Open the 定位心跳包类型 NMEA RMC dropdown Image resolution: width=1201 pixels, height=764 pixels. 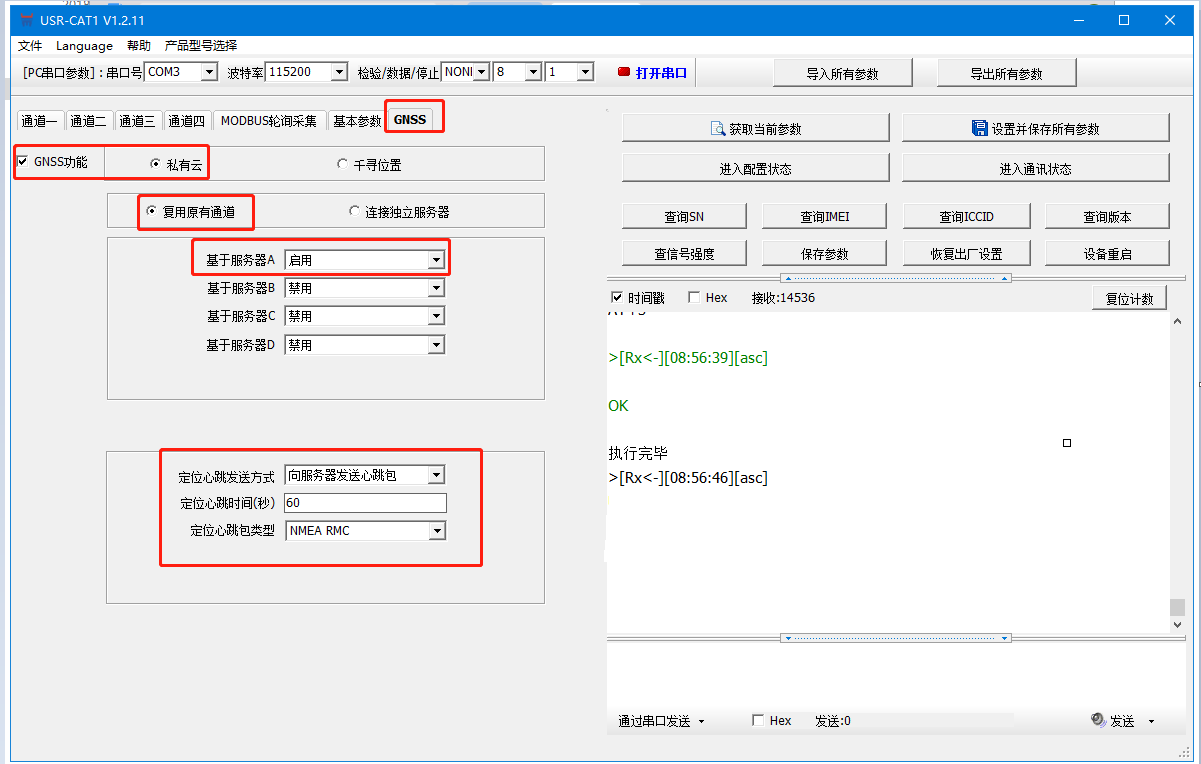437,531
